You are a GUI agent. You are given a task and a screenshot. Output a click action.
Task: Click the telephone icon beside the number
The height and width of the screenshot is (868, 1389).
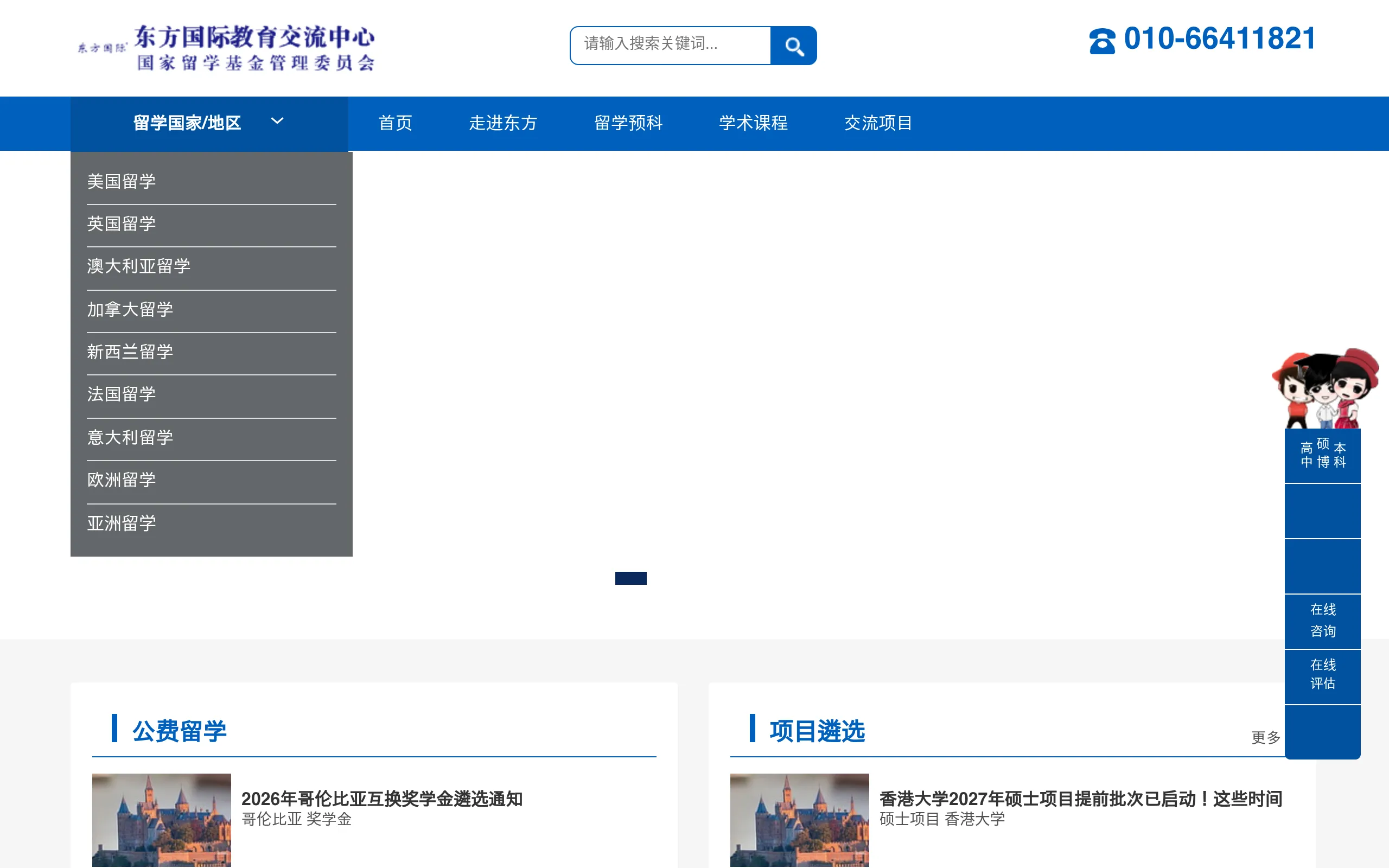coord(1101,41)
